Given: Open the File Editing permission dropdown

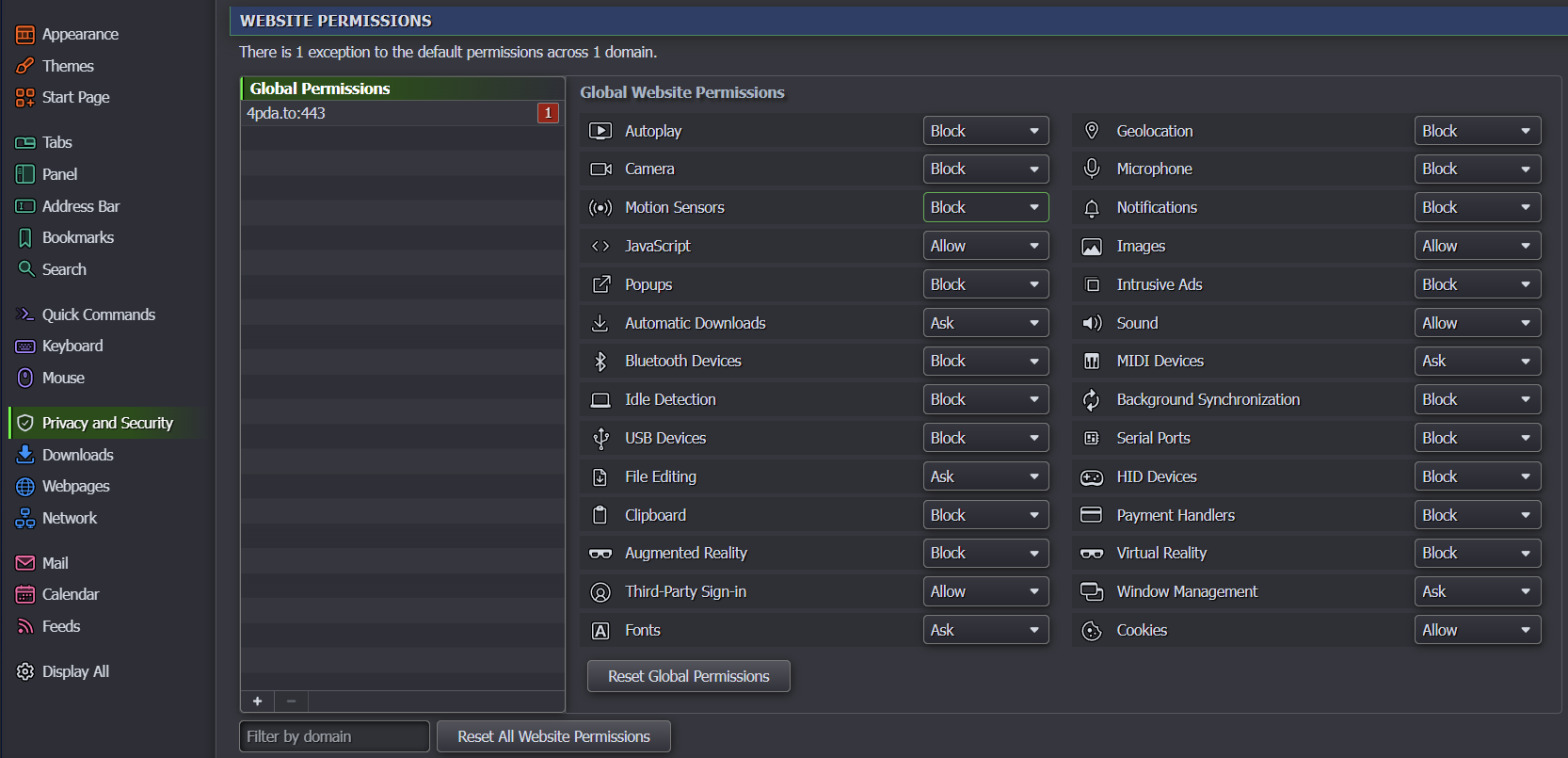Looking at the screenshot, I should click(x=985, y=476).
